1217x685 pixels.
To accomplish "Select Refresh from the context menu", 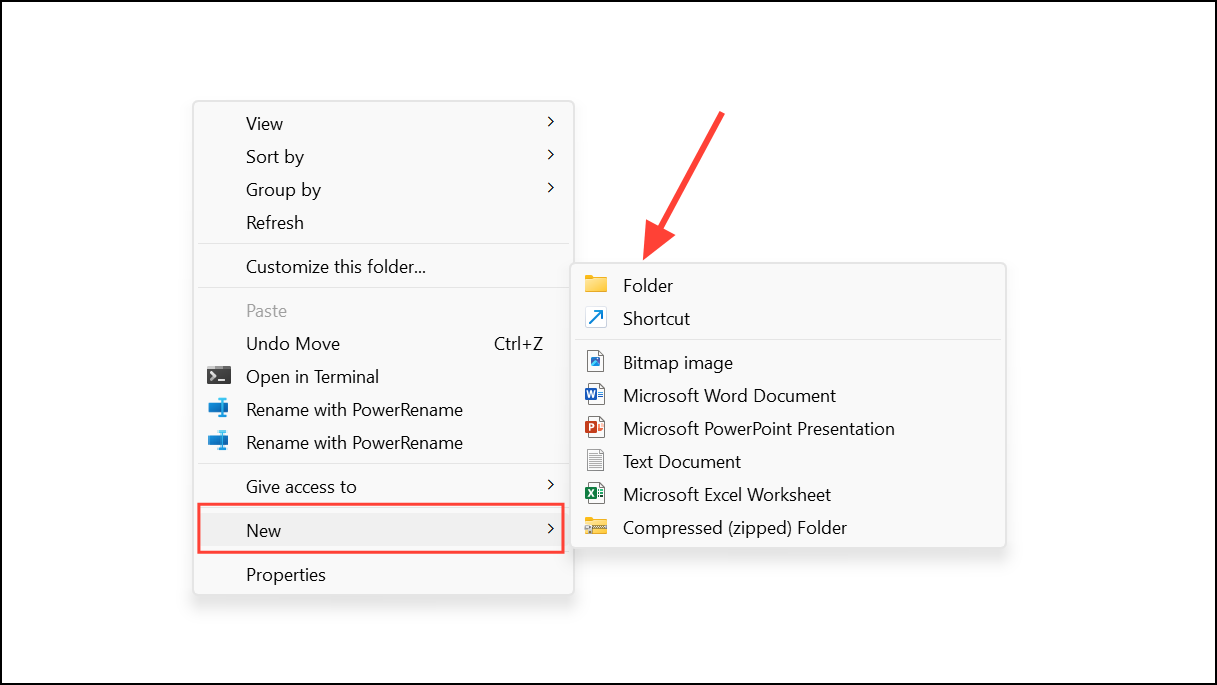I will (275, 222).
